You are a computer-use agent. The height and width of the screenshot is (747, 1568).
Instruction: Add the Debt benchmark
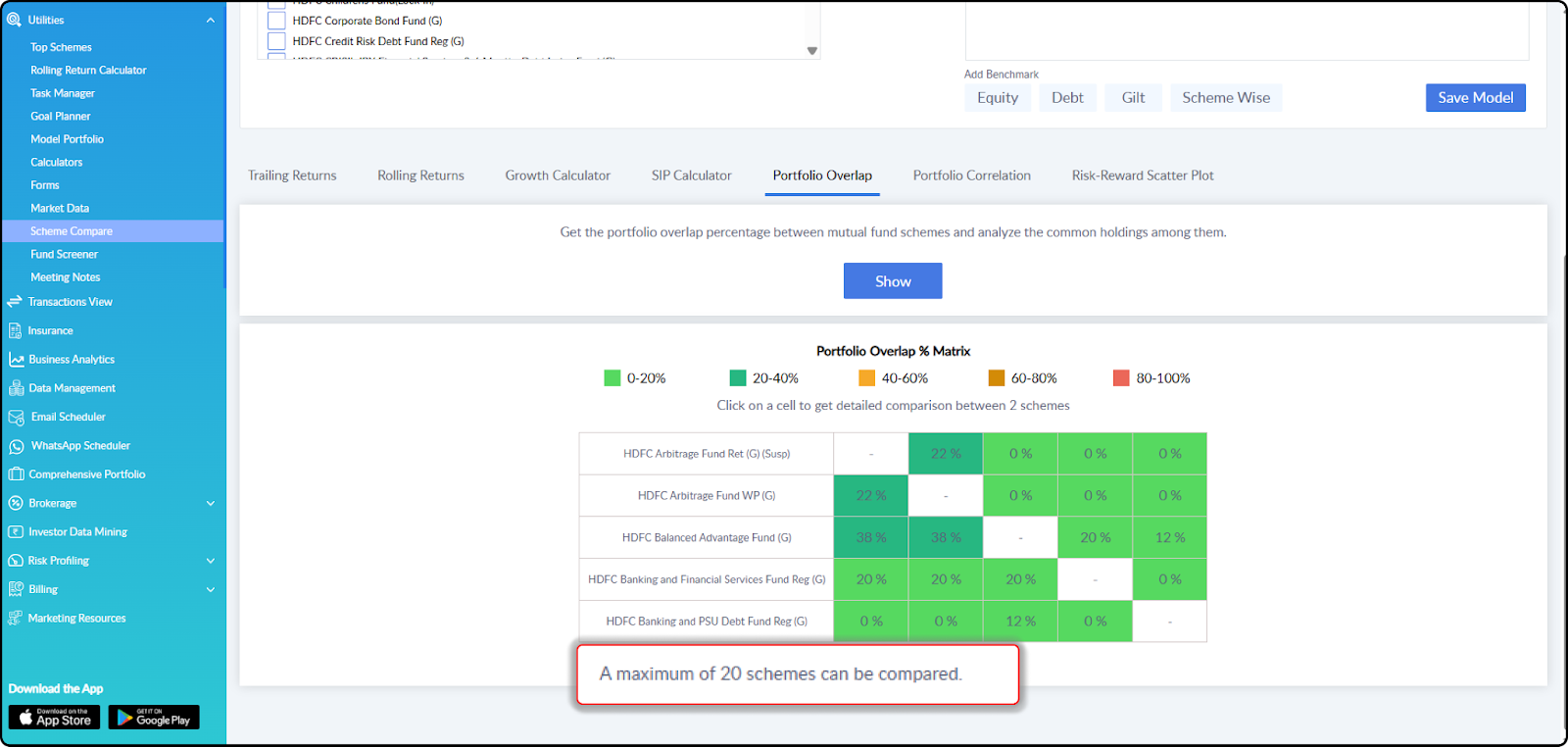coord(1068,97)
